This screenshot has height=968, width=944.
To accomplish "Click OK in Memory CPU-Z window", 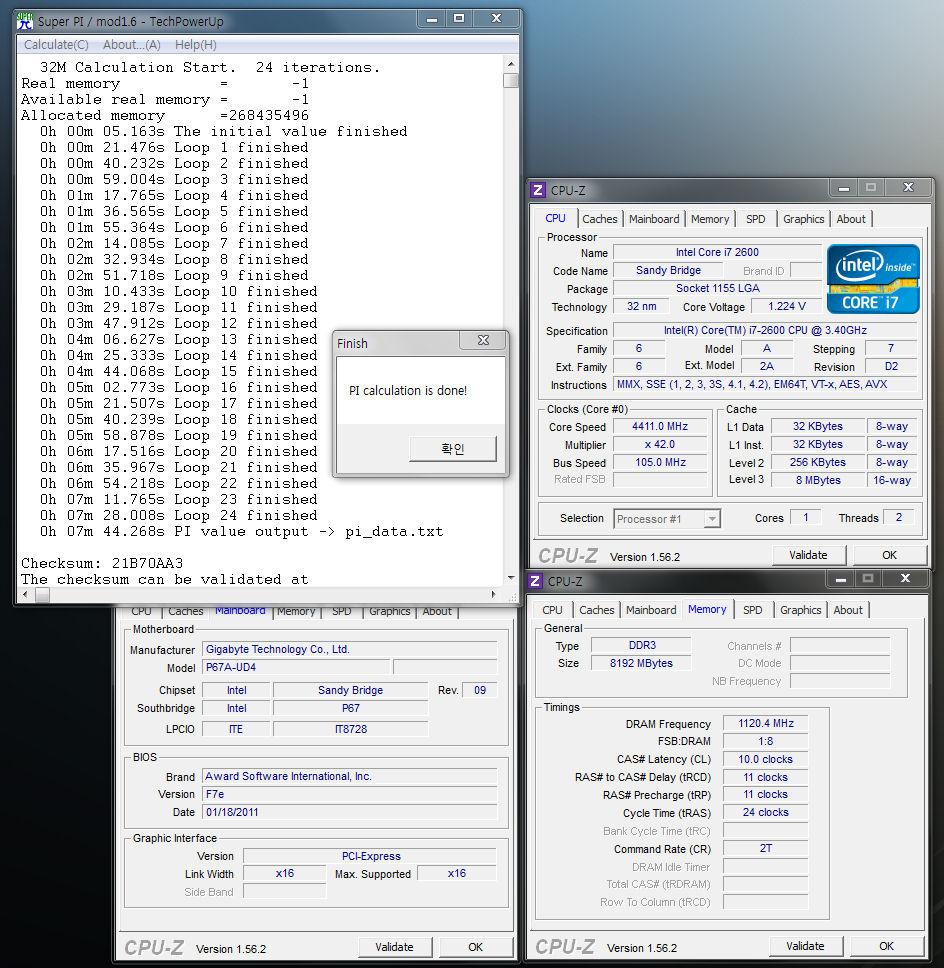I will 886,946.
